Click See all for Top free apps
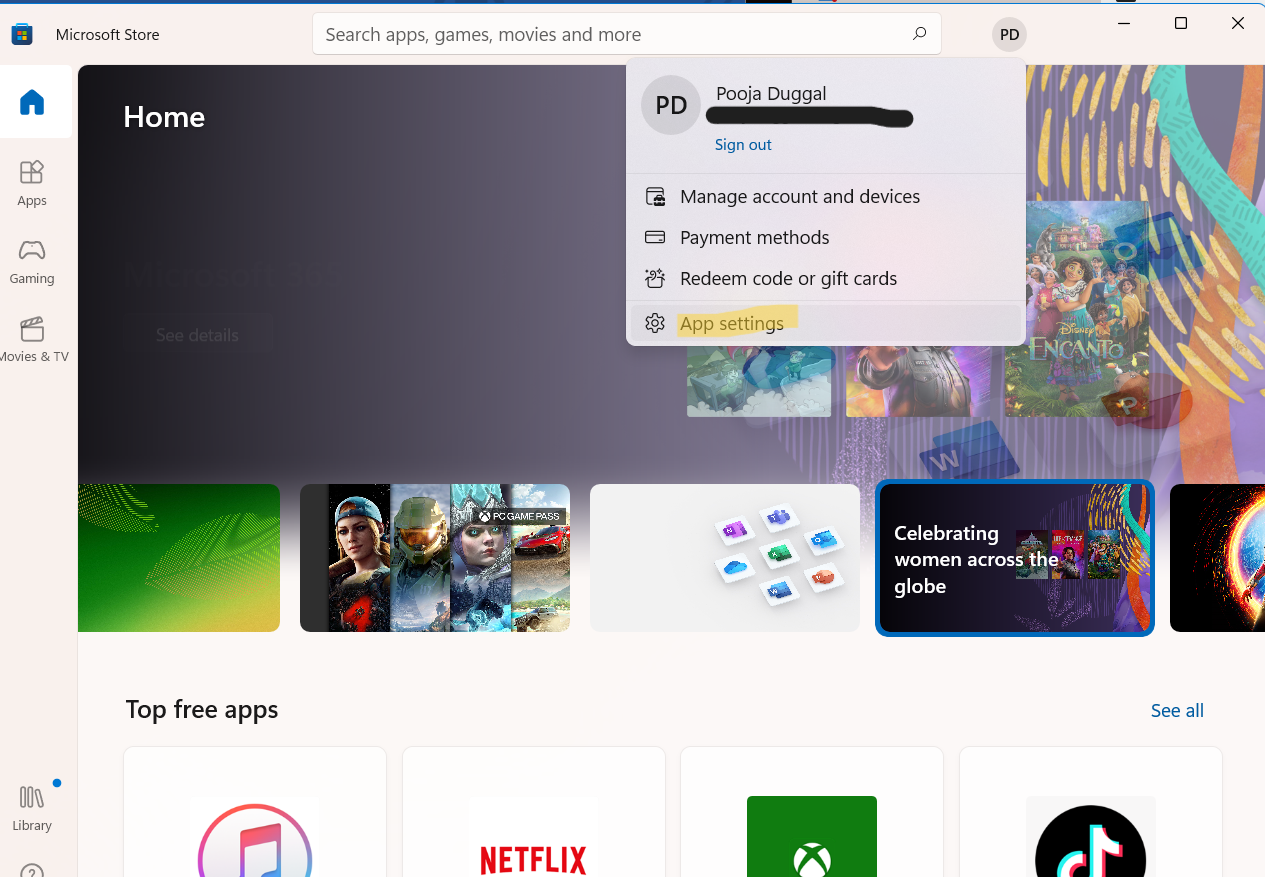This screenshot has width=1265, height=877. (1176, 711)
